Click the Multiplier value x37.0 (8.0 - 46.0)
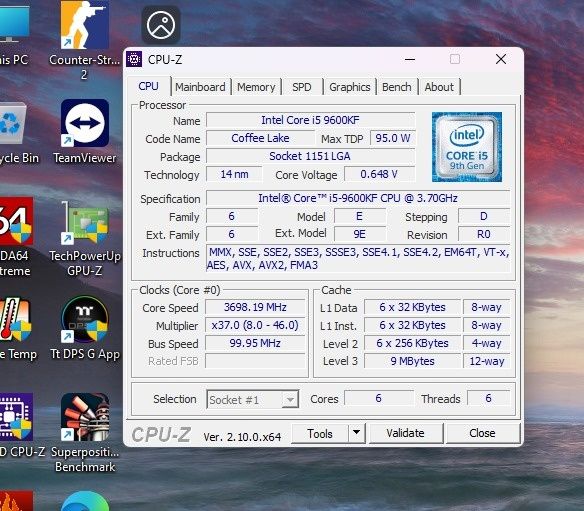 click(x=255, y=325)
